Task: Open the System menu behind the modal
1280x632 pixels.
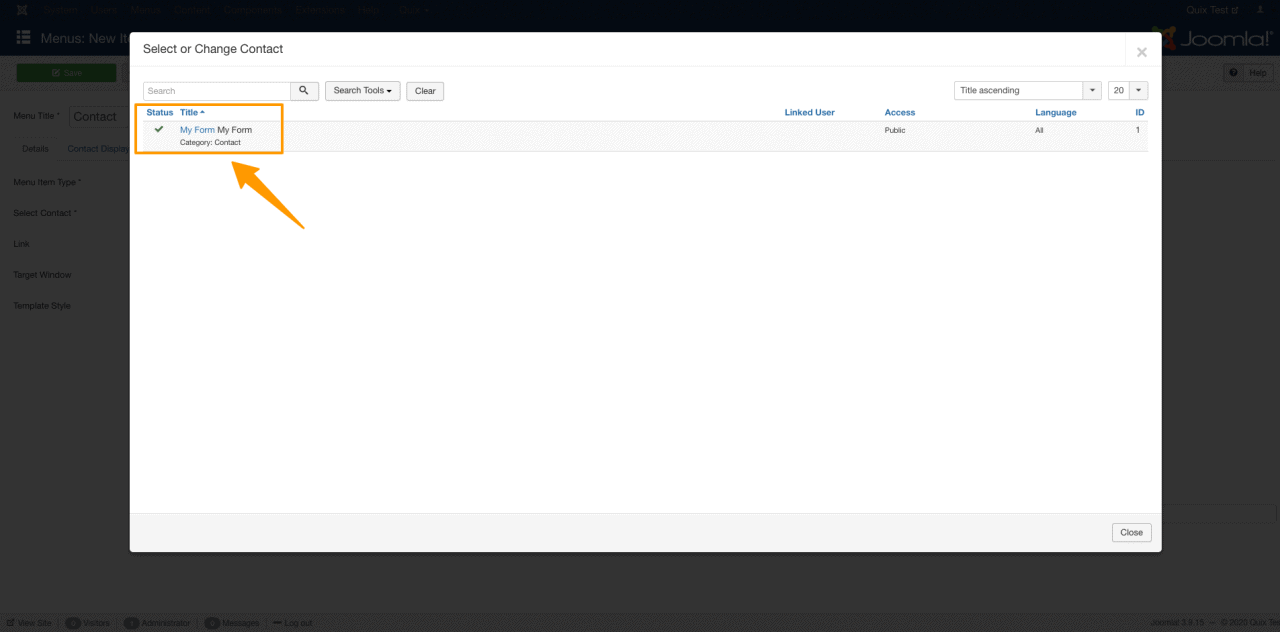Action: coord(59,10)
